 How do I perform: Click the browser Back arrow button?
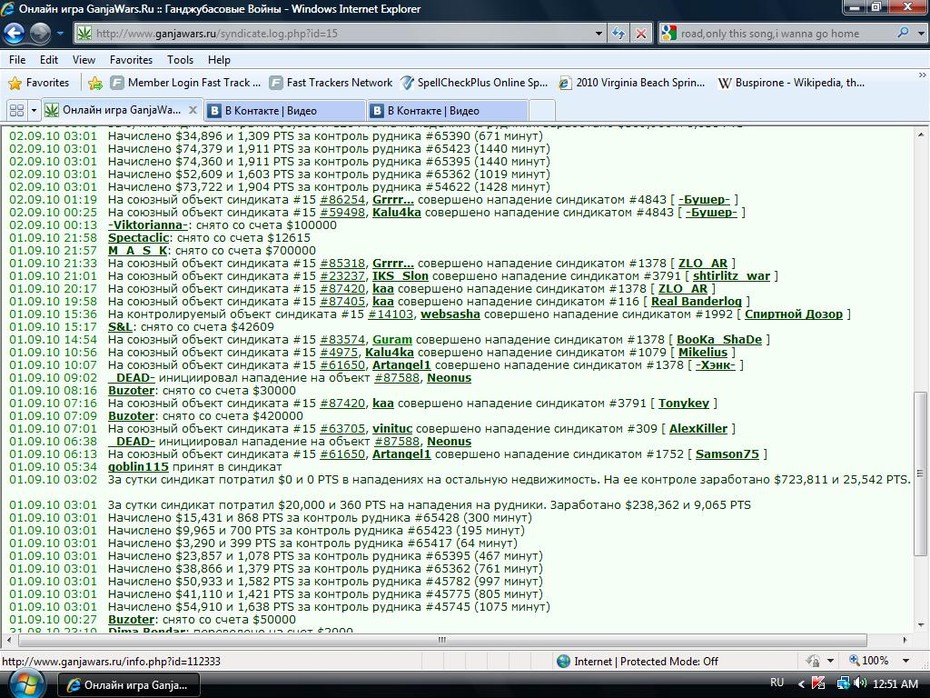click(x=14, y=33)
